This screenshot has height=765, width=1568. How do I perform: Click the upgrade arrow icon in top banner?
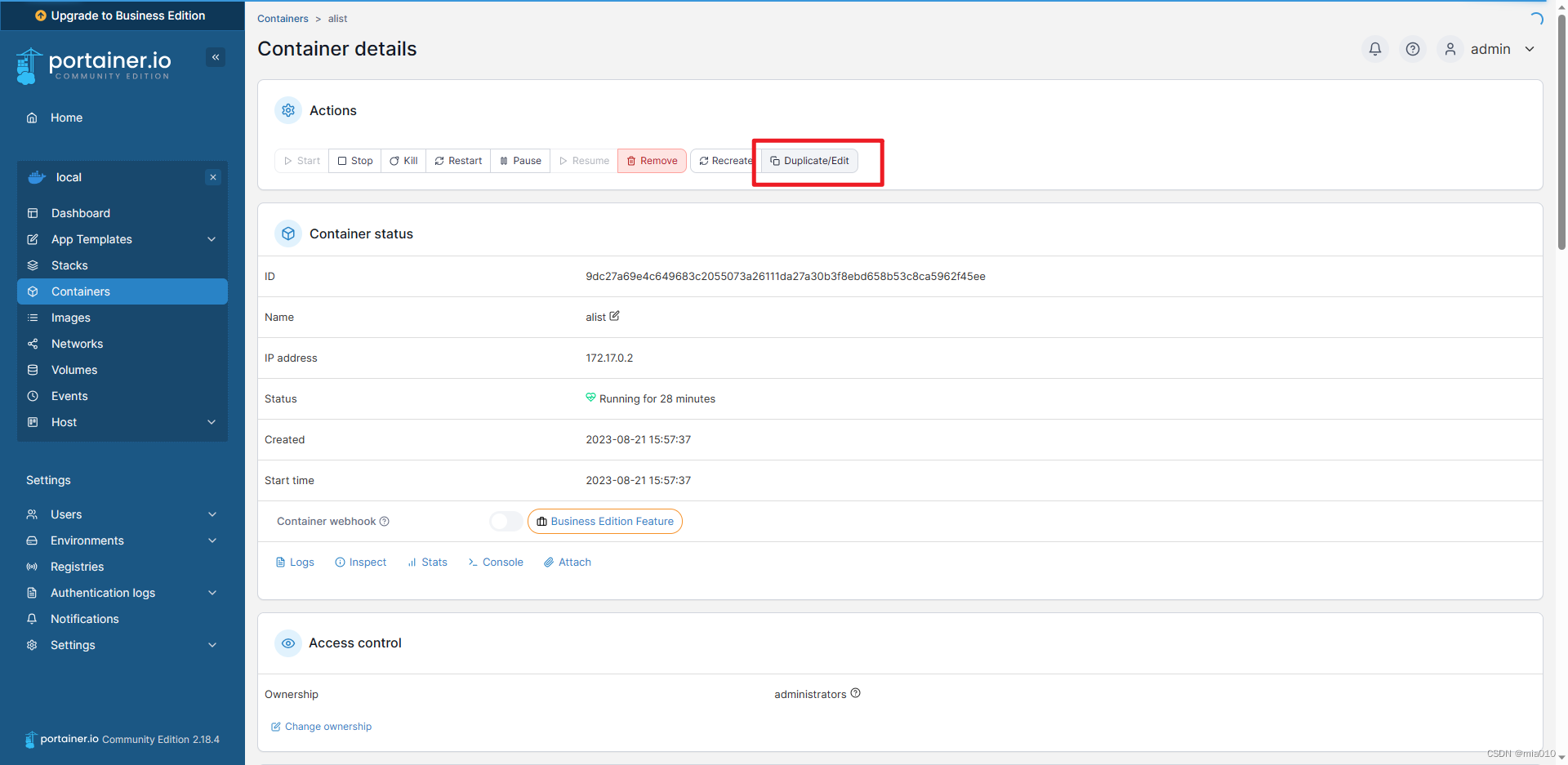coord(41,16)
